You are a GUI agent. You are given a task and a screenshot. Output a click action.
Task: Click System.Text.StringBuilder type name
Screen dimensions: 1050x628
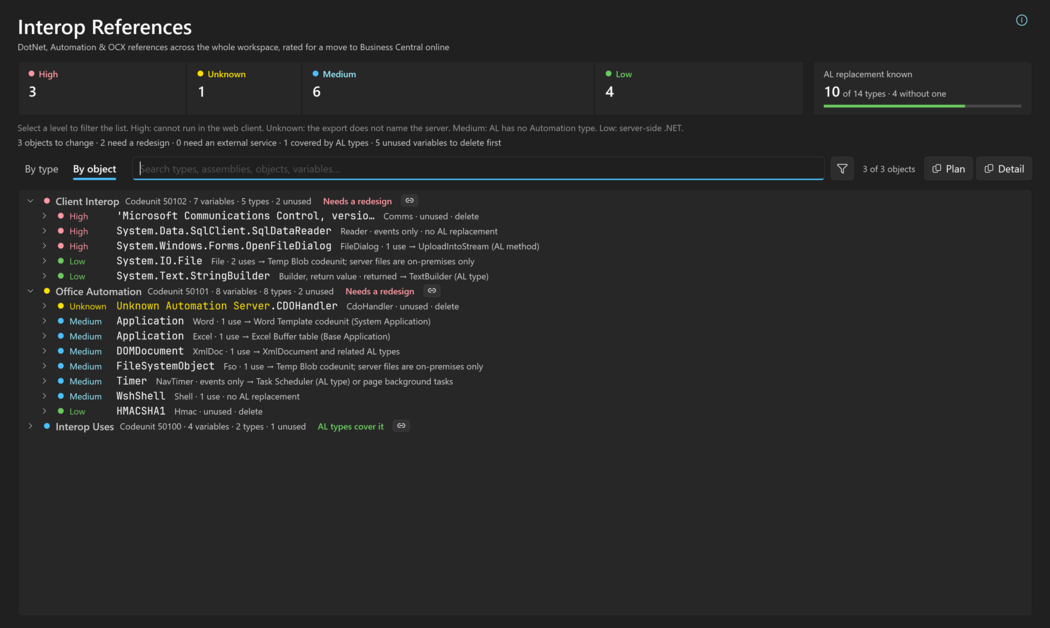click(x=193, y=276)
